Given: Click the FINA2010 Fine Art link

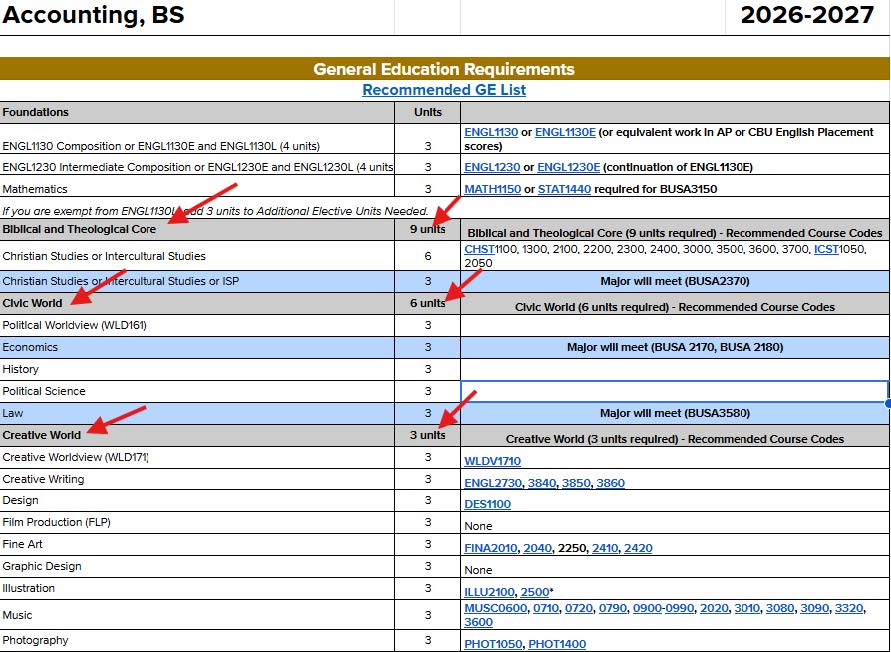Looking at the screenshot, I should 491,548.
